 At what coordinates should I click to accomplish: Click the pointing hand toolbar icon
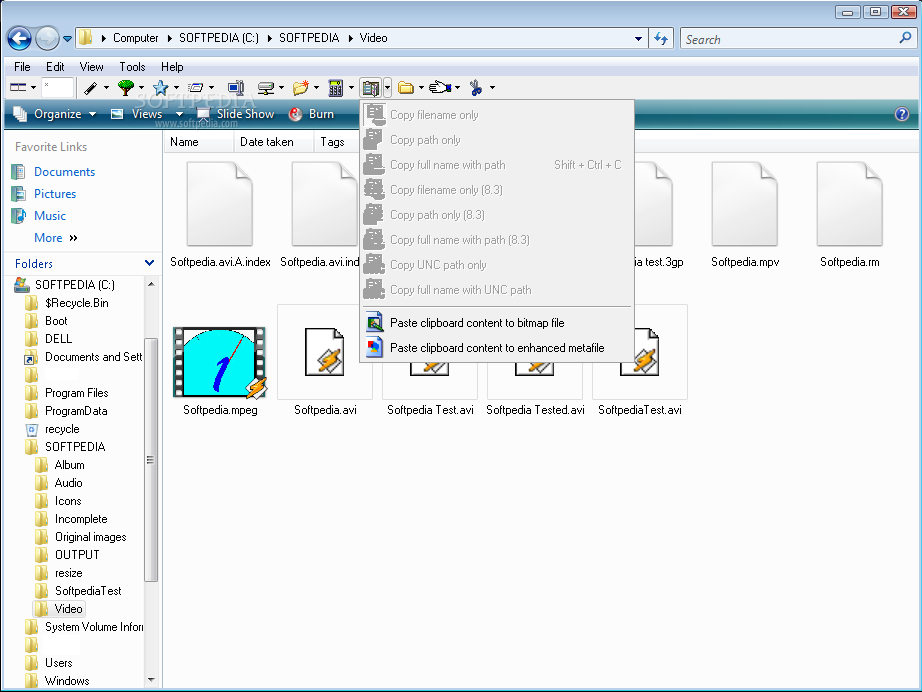[440, 88]
